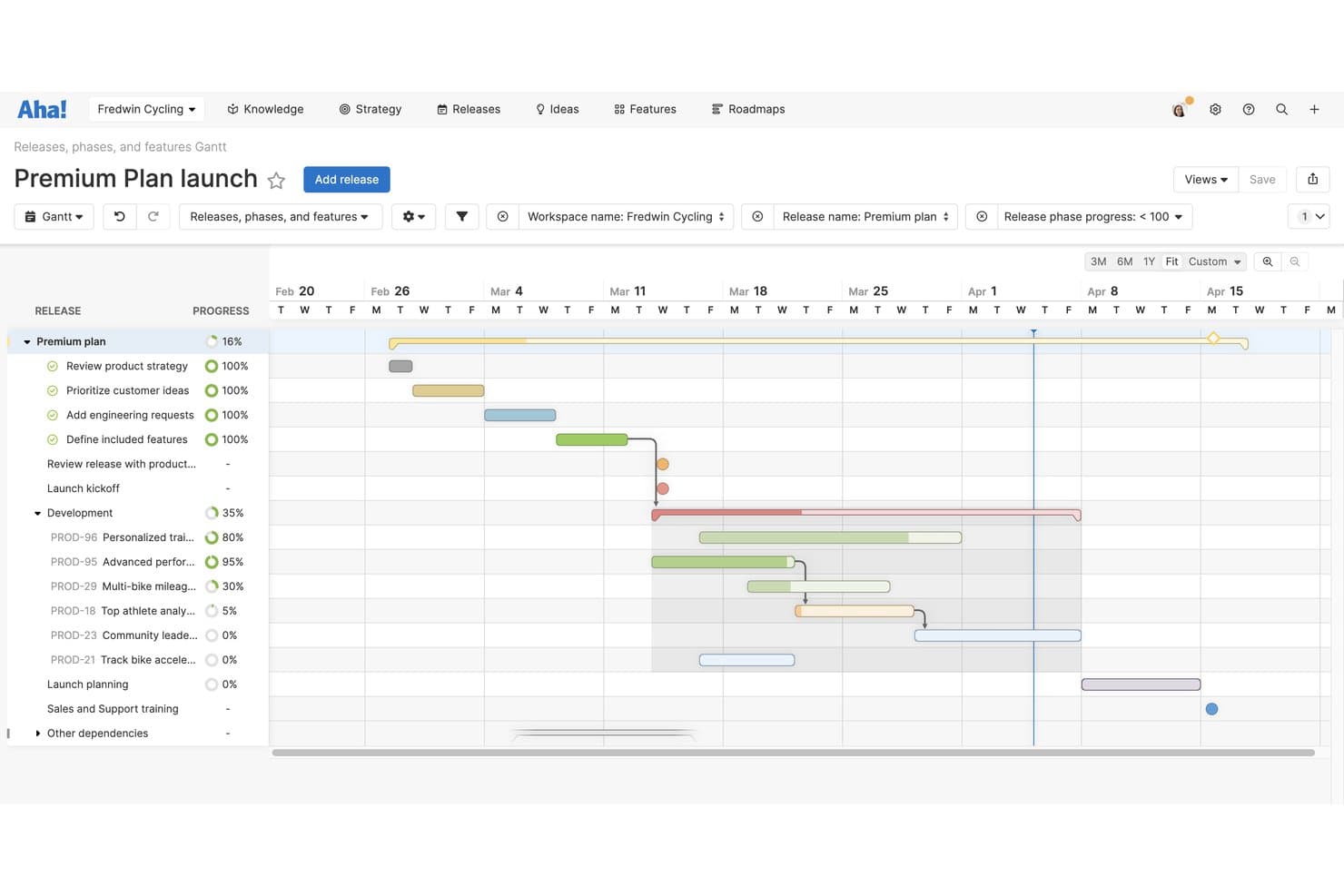Open the Fredwin Cycling workspace dropdown
Screen dimensions: 1344x896
[x=146, y=109]
